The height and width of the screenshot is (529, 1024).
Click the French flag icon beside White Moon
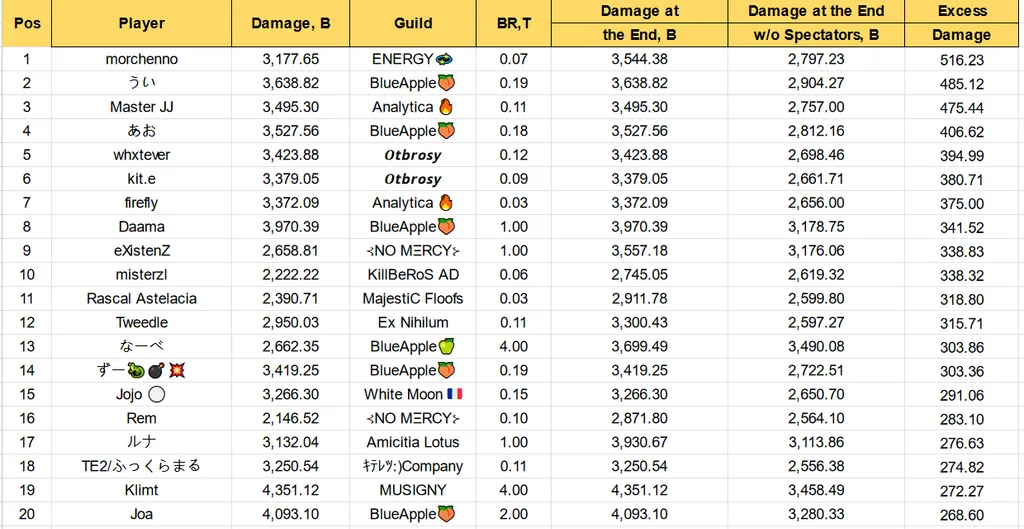click(455, 394)
